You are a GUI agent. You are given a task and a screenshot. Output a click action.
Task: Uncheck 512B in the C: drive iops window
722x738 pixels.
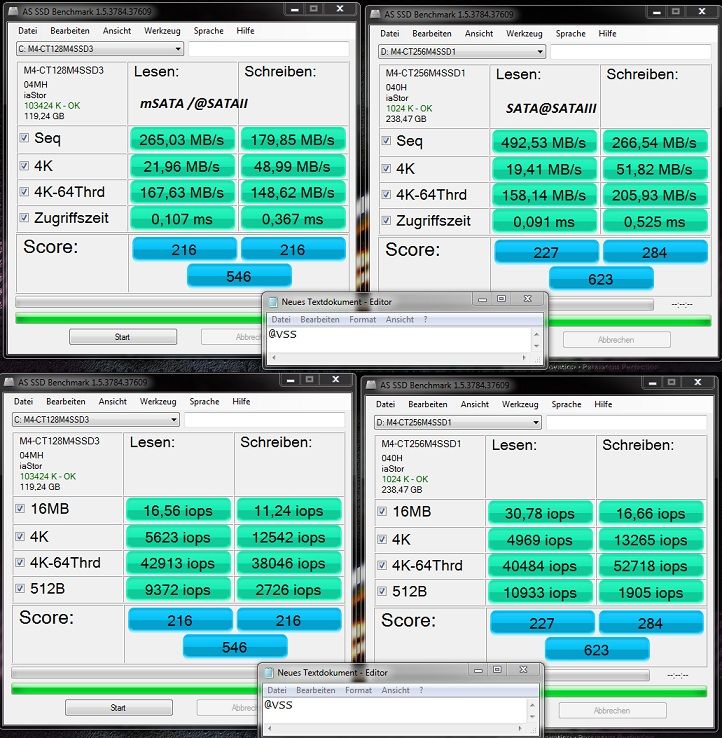20,588
